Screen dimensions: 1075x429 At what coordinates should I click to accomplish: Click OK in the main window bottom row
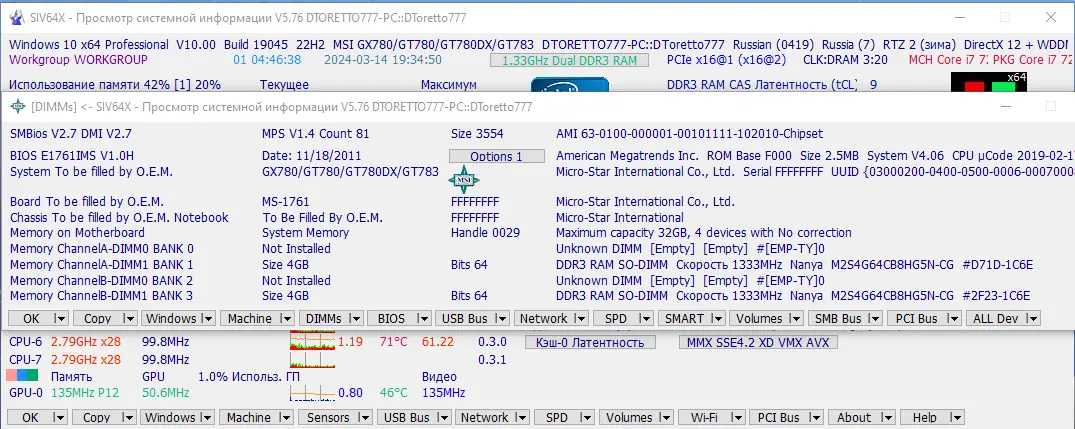coord(32,417)
